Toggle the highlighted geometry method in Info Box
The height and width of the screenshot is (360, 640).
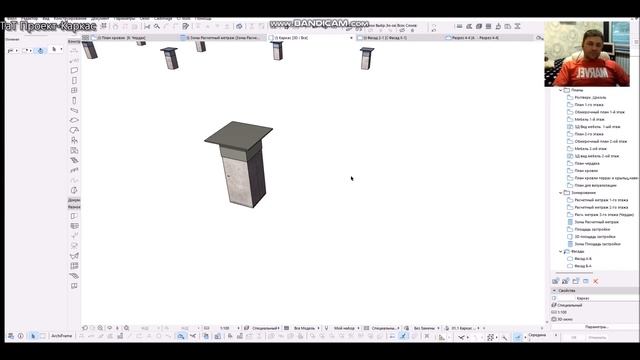[40, 51]
